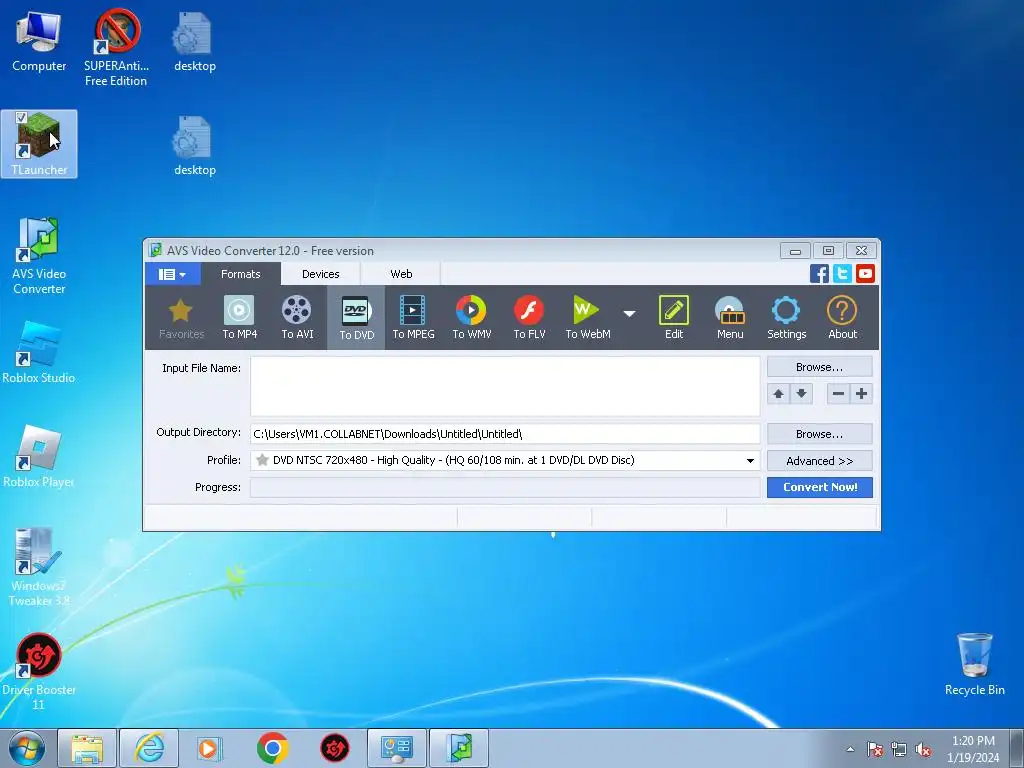The height and width of the screenshot is (768, 1024).
Task: Select the upper desktop file icon
Action: tap(195, 40)
